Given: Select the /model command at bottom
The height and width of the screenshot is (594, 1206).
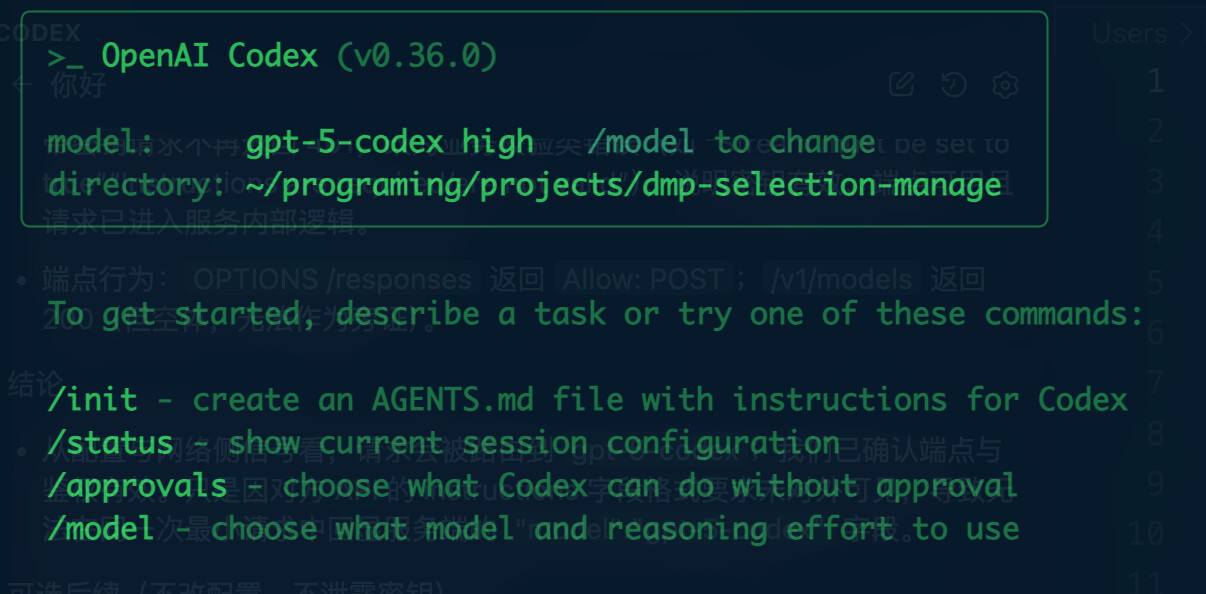Looking at the screenshot, I should 101,528.
